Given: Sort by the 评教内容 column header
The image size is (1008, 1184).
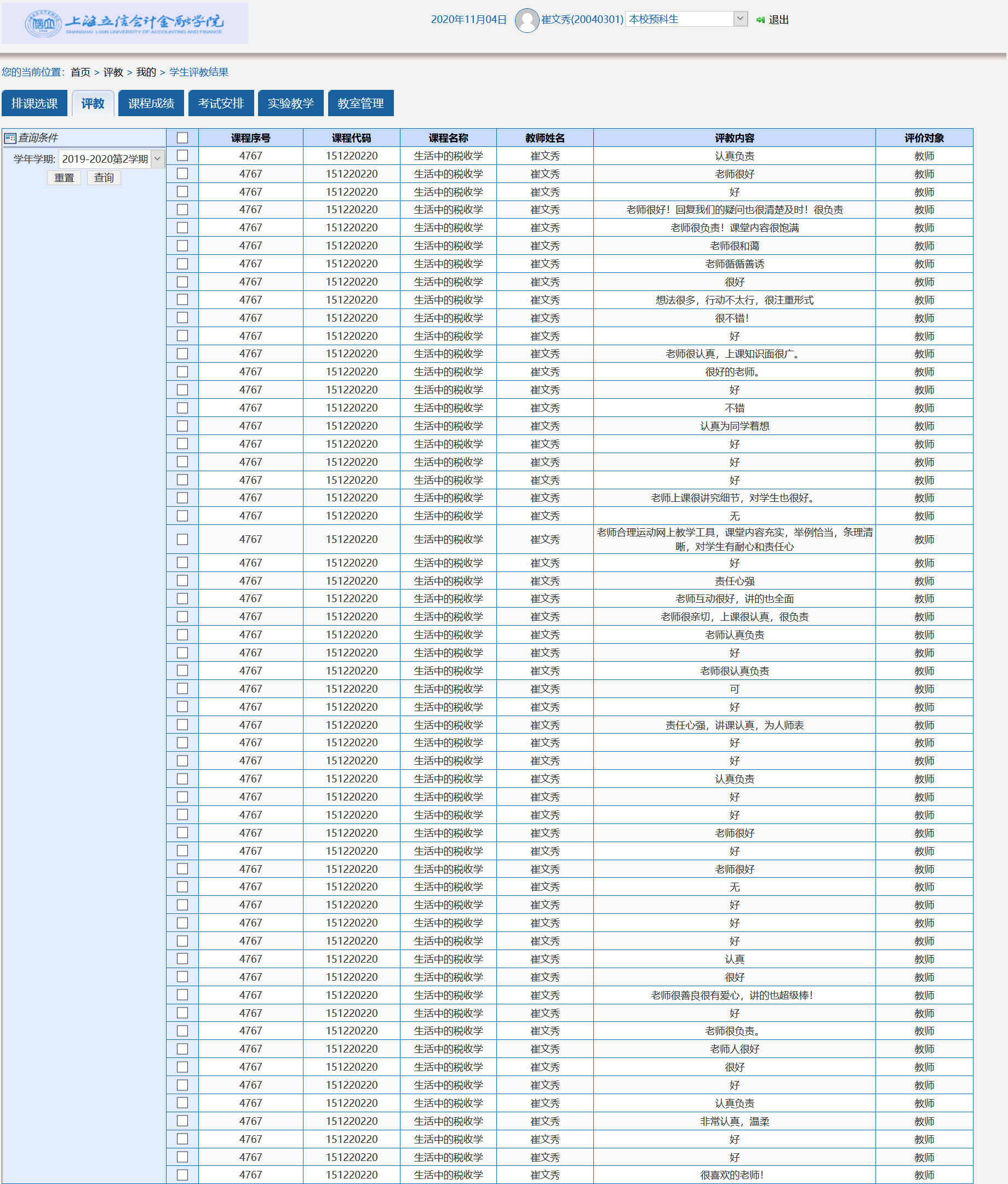Looking at the screenshot, I should click(734, 138).
